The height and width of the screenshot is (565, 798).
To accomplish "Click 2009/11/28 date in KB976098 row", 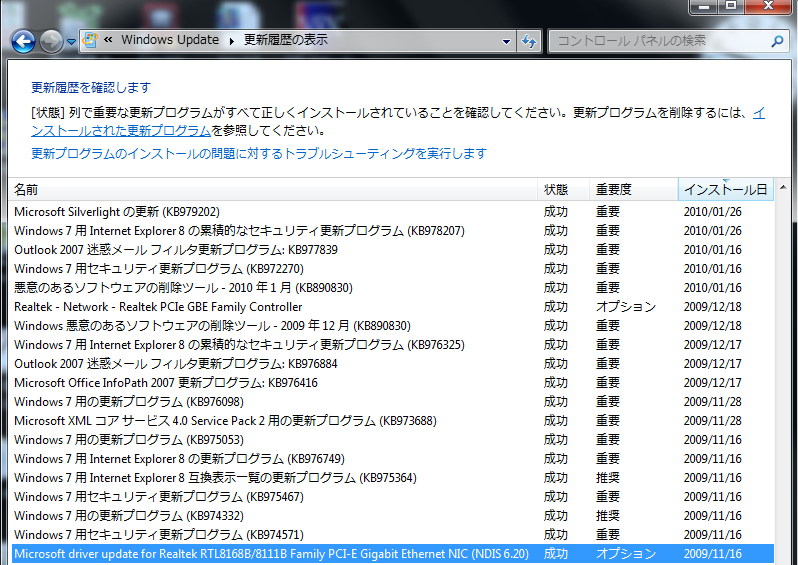I will [712, 402].
